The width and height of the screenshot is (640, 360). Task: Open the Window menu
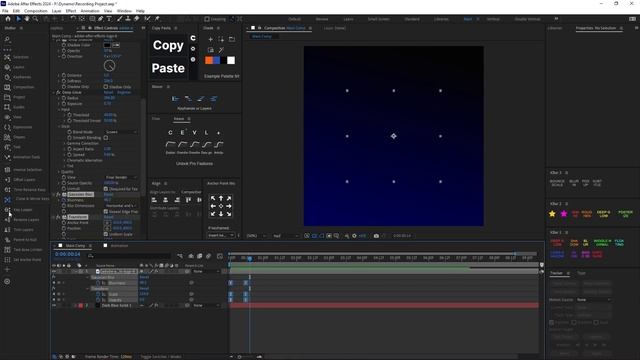tap(124, 11)
